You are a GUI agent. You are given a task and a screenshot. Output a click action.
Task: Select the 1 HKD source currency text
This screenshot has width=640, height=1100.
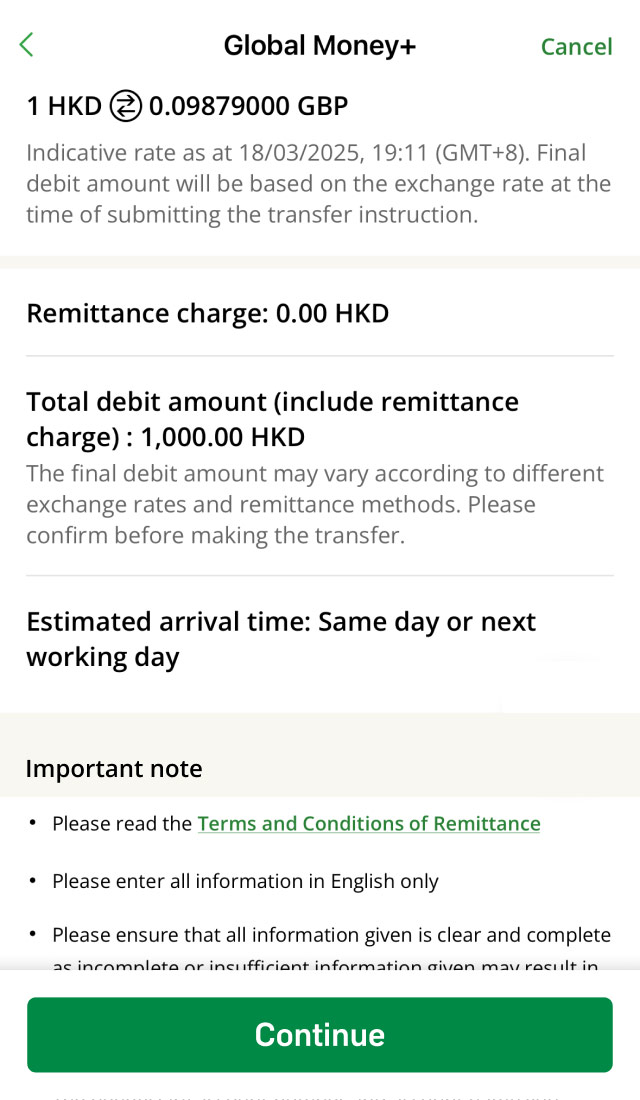[x=64, y=106]
